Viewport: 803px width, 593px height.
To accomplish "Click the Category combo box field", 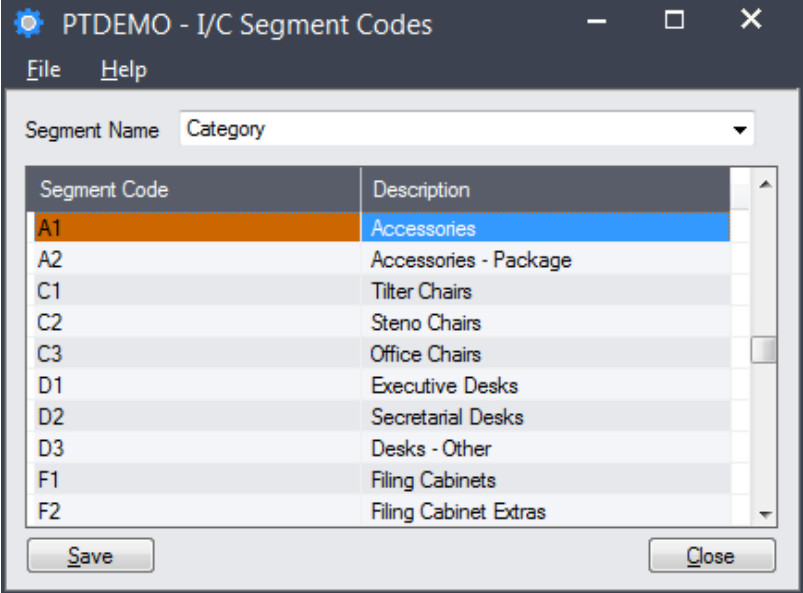I will 467,129.
